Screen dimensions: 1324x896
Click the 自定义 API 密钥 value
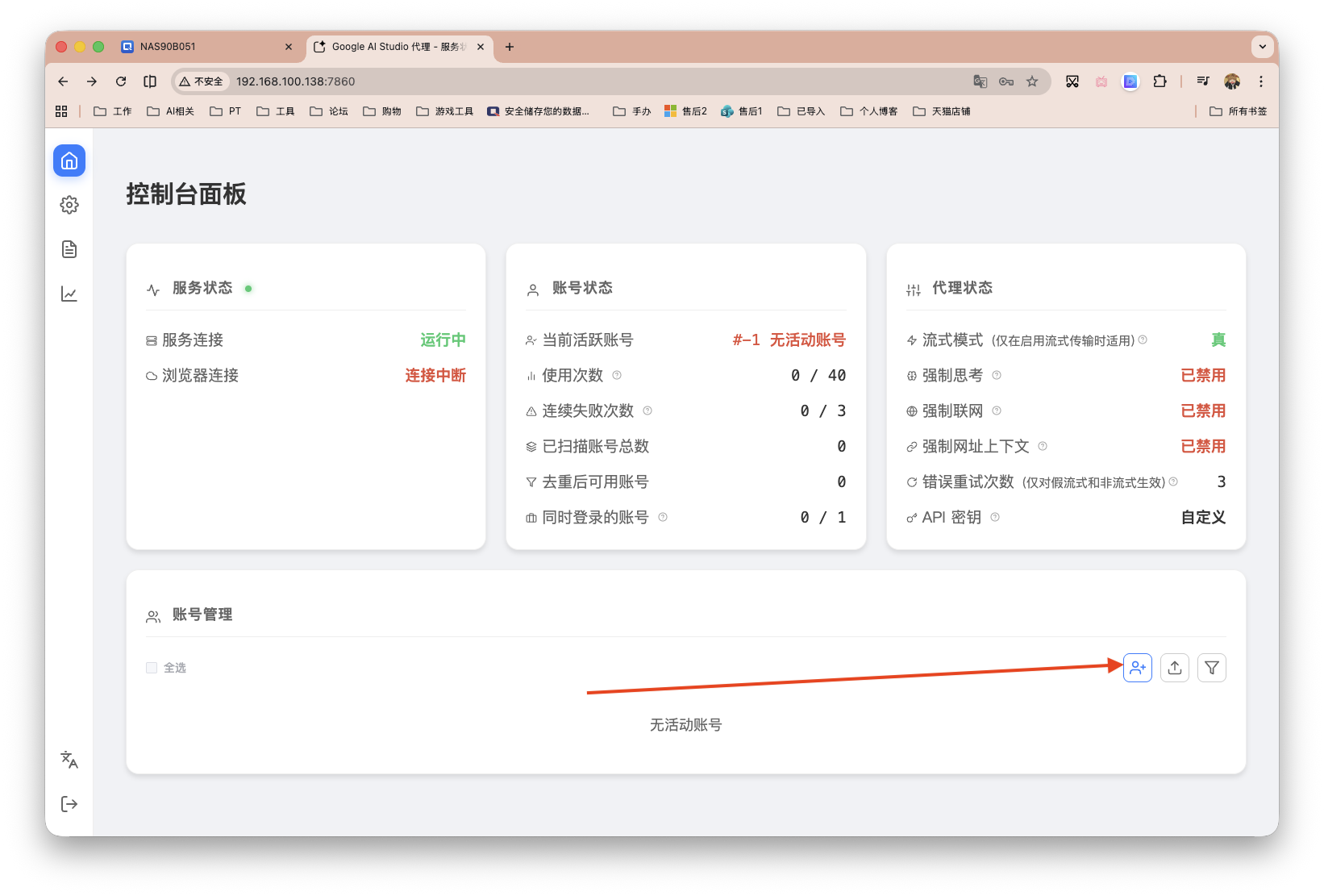(x=1202, y=517)
